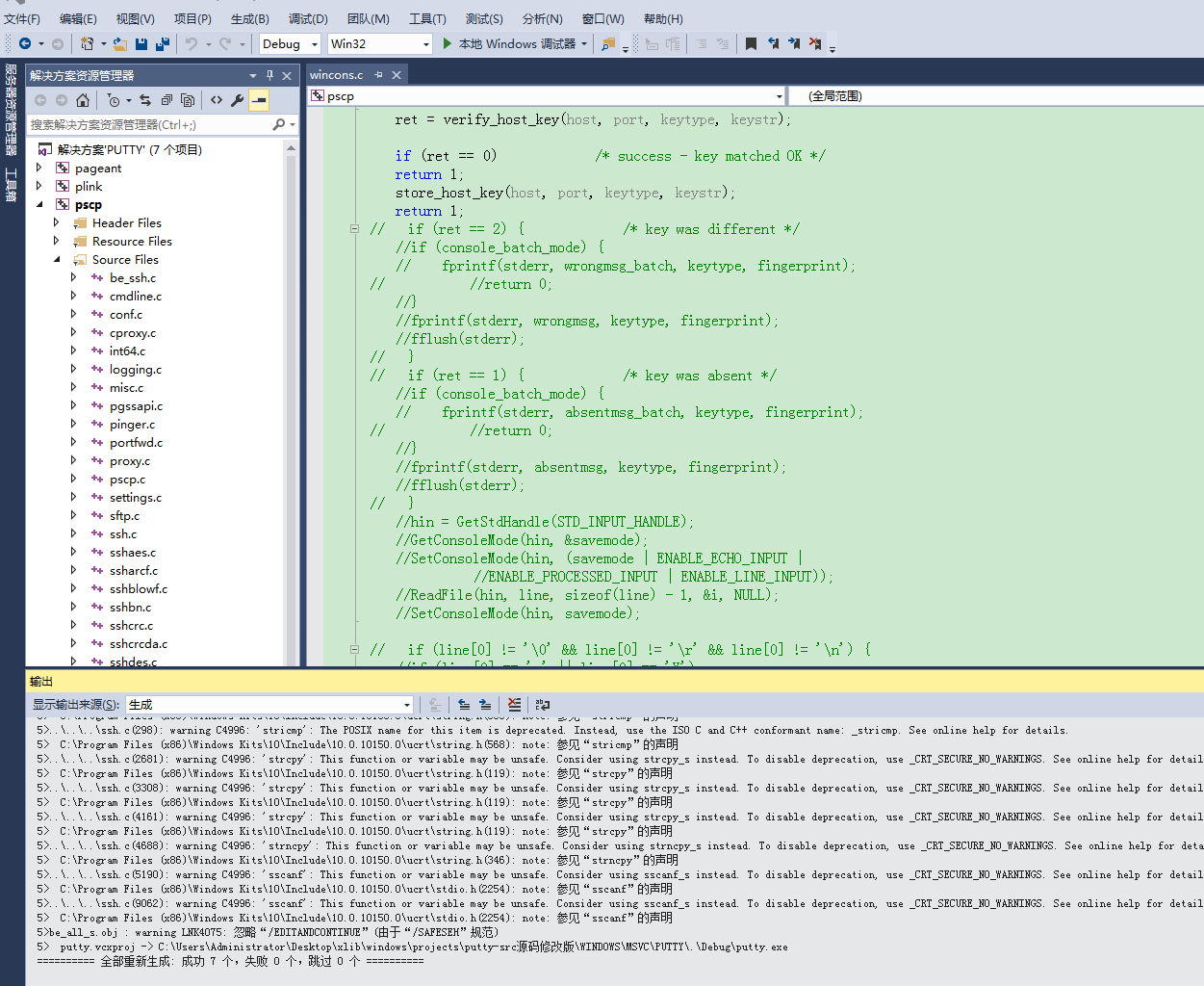
Task: Save the current file with disk icon
Action: [141, 43]
